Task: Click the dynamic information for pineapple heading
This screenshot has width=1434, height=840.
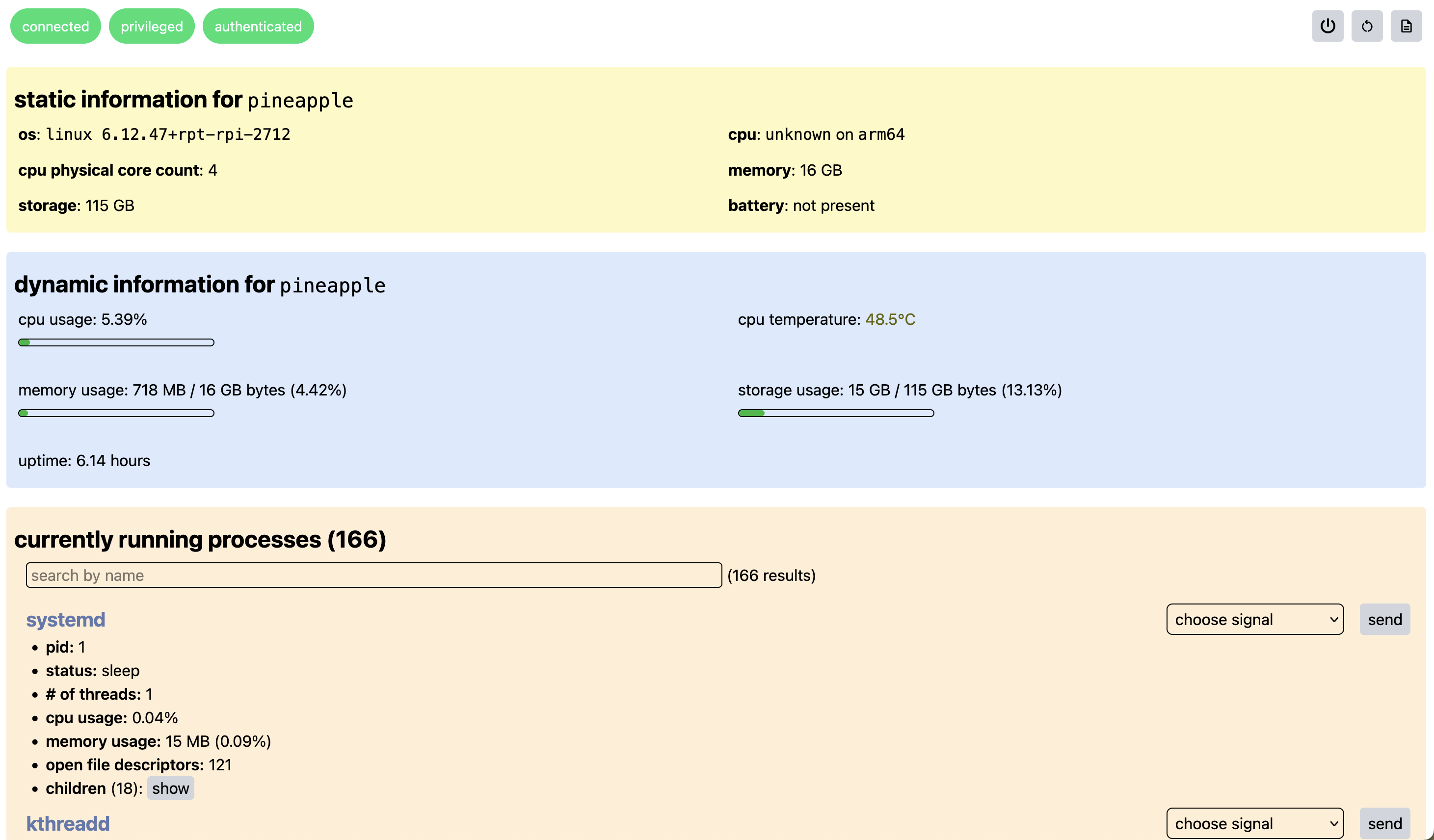Action: (x=200, y=285)
